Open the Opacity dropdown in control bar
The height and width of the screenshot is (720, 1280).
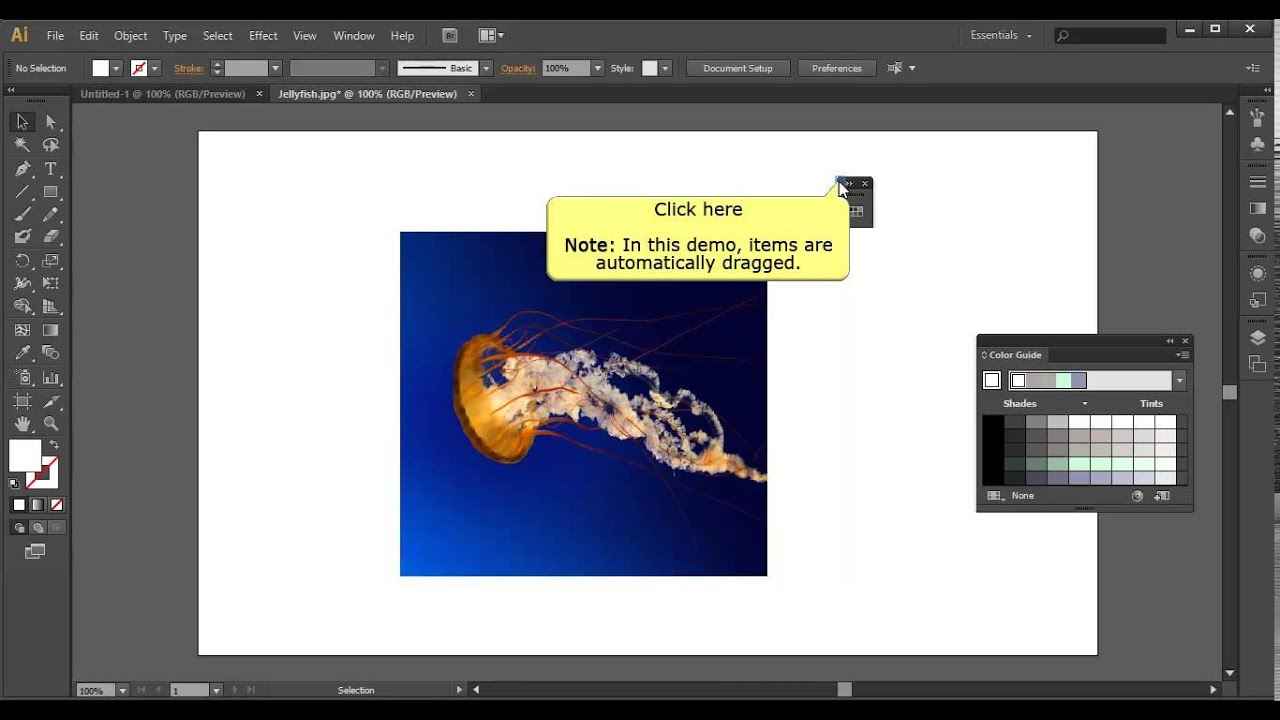click(597, 68)
